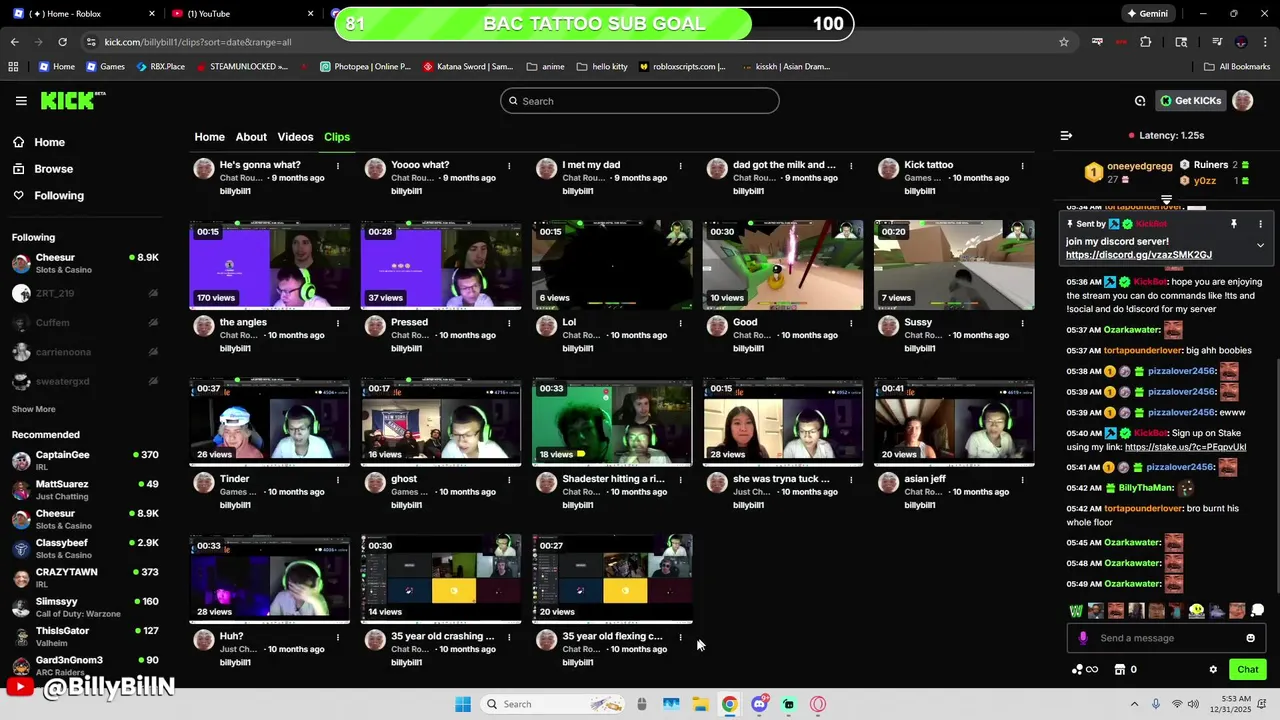Switch to the Videos channel tab
Viewport: 1280px width, 720px height.
[x=295, y=137]
